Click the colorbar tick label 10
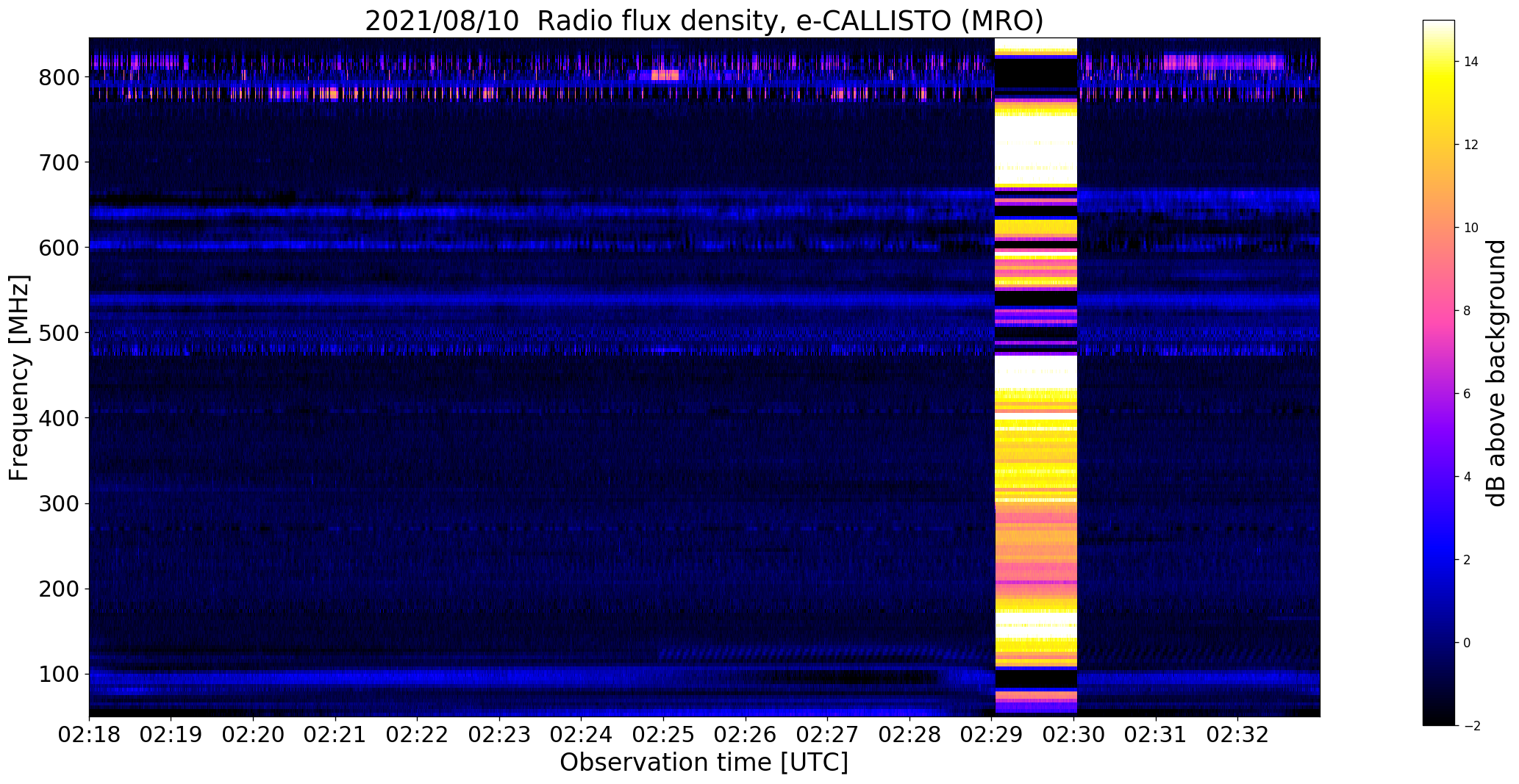The image size is (1519, 784). (1471, 228)
